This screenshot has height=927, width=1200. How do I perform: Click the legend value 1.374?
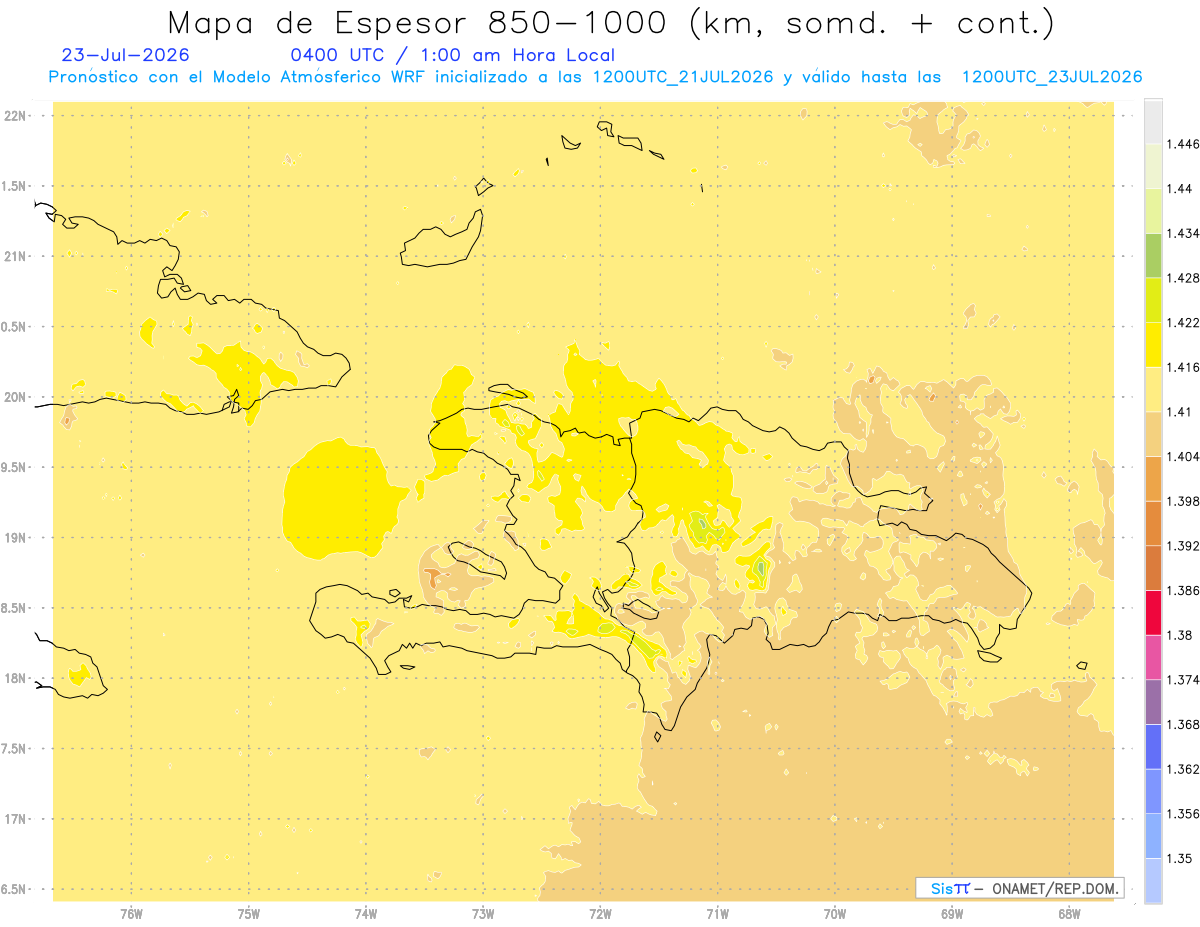1183,680
